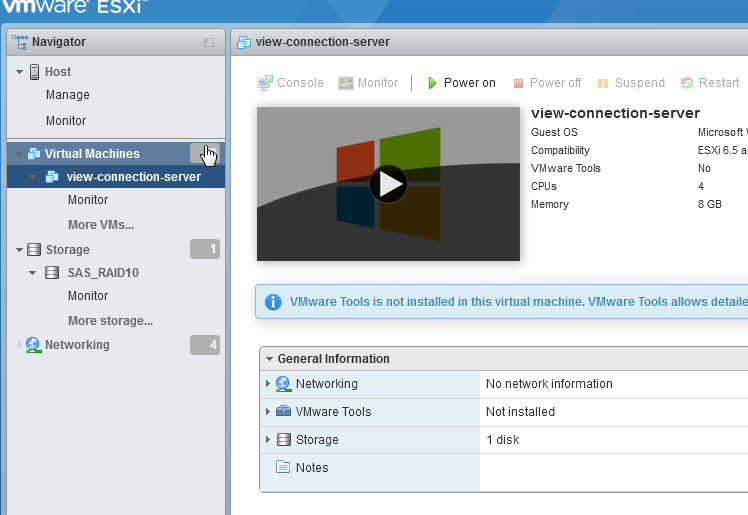Click the Storage count badge showing 1
The height and width of the screenshot is (515, 748).
(205, 249)
